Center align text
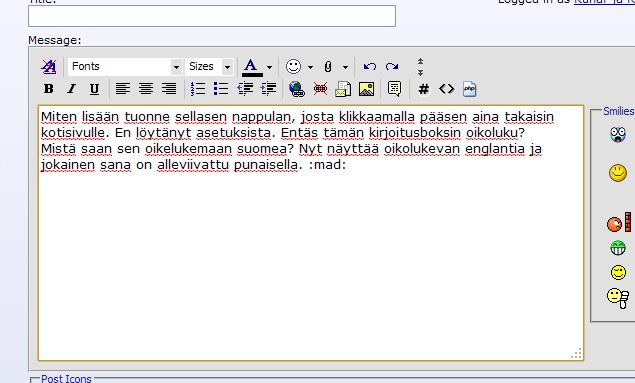Viewport: 635px width, 383px height. (x=146, y=89)
